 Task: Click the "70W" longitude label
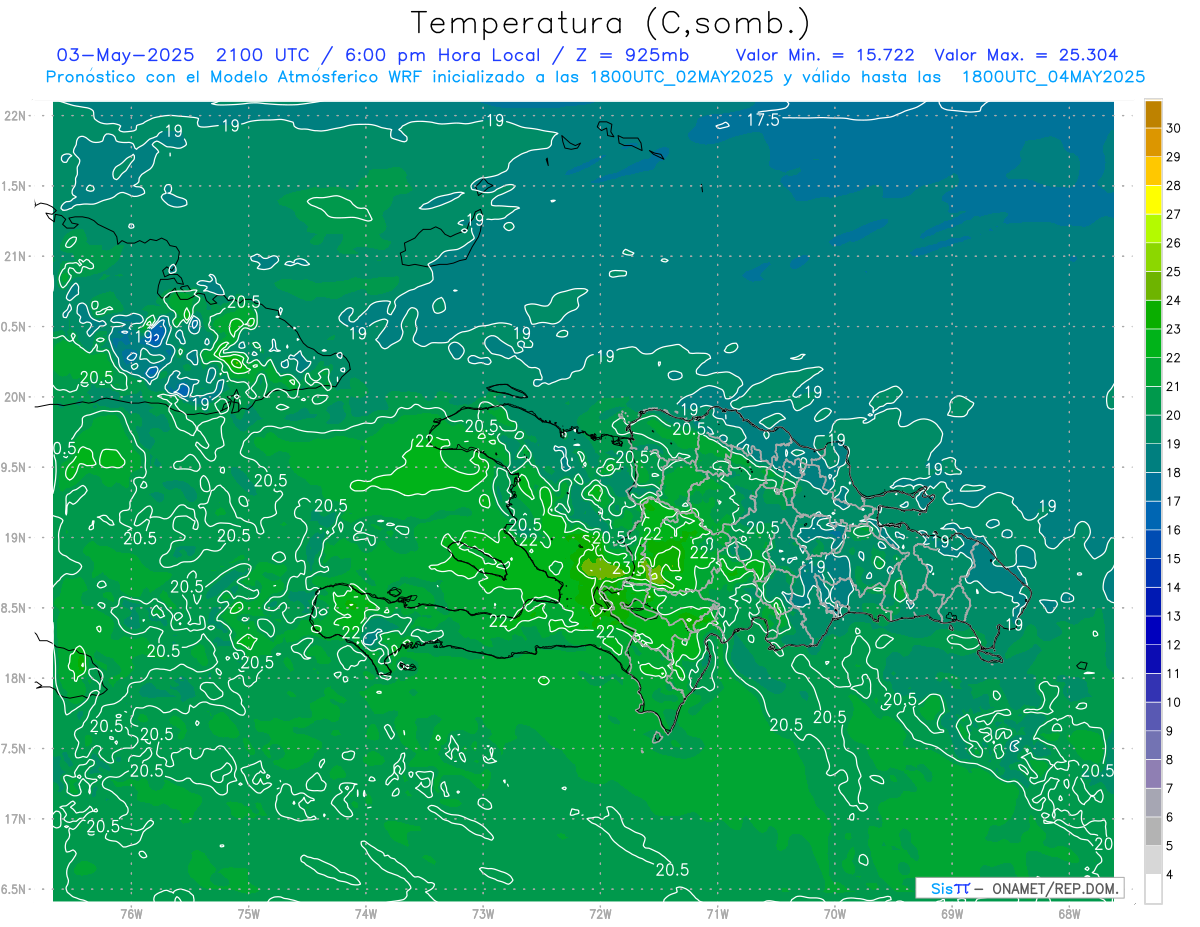835,913
